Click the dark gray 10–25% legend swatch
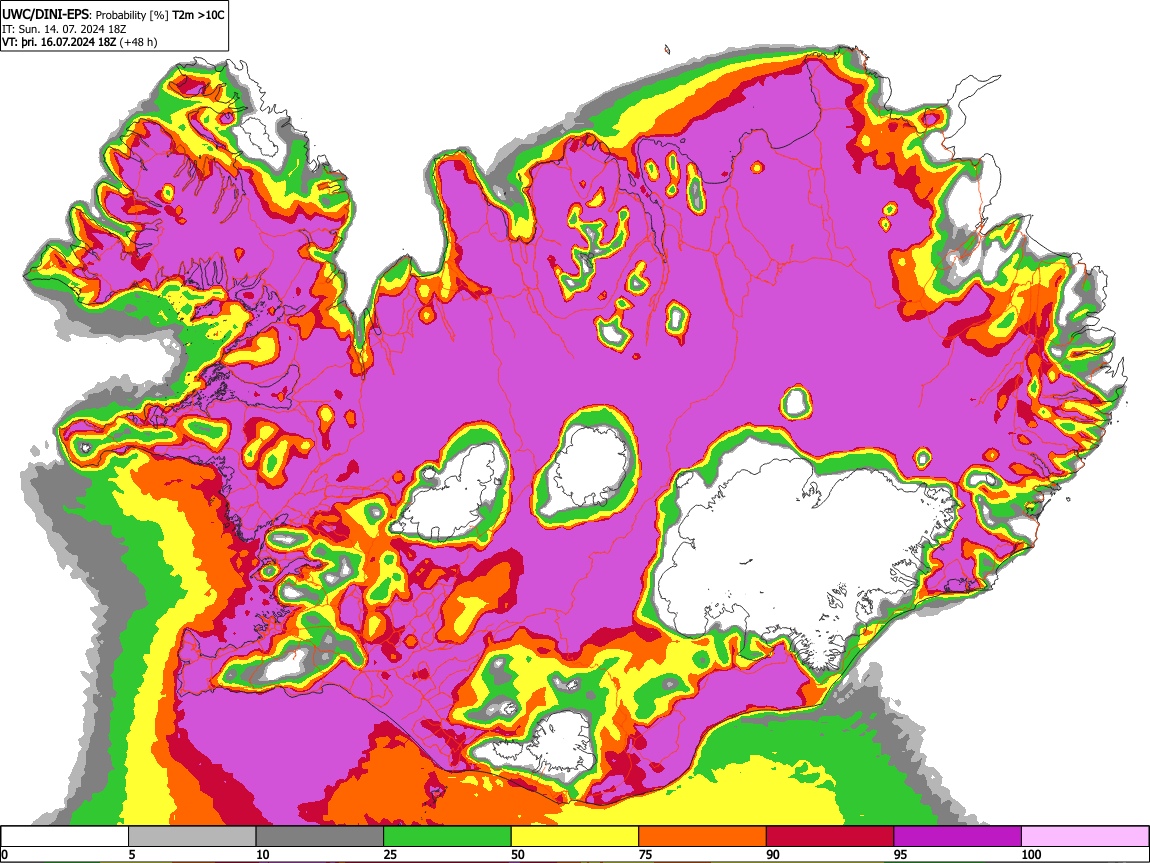1150x863 pixels. (320, 837)
